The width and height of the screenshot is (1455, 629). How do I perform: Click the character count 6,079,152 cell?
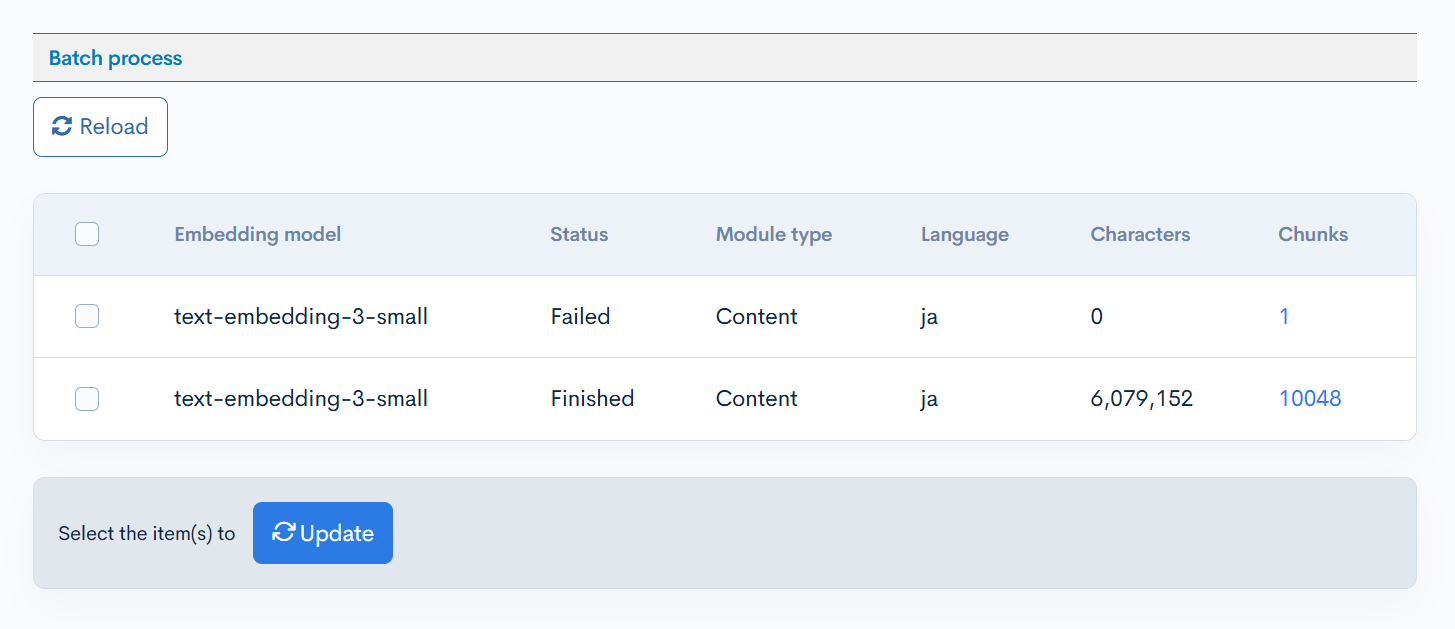[1141, 398]
